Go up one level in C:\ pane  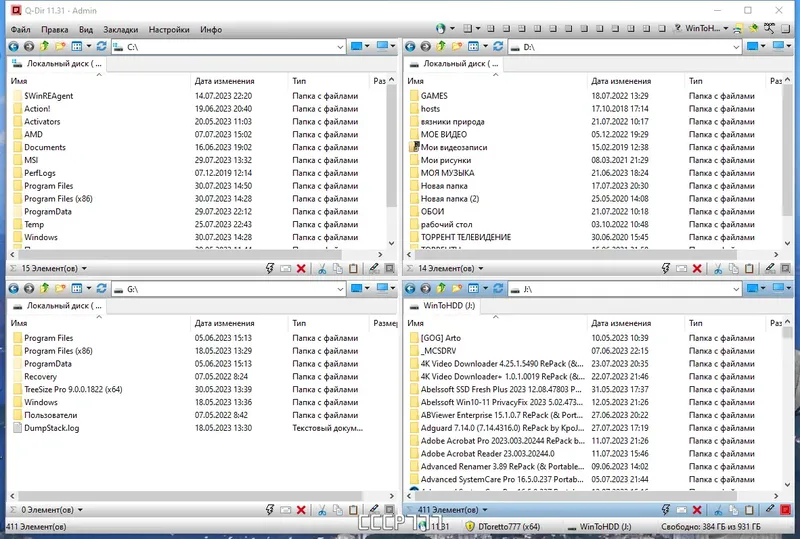point(44,46)
